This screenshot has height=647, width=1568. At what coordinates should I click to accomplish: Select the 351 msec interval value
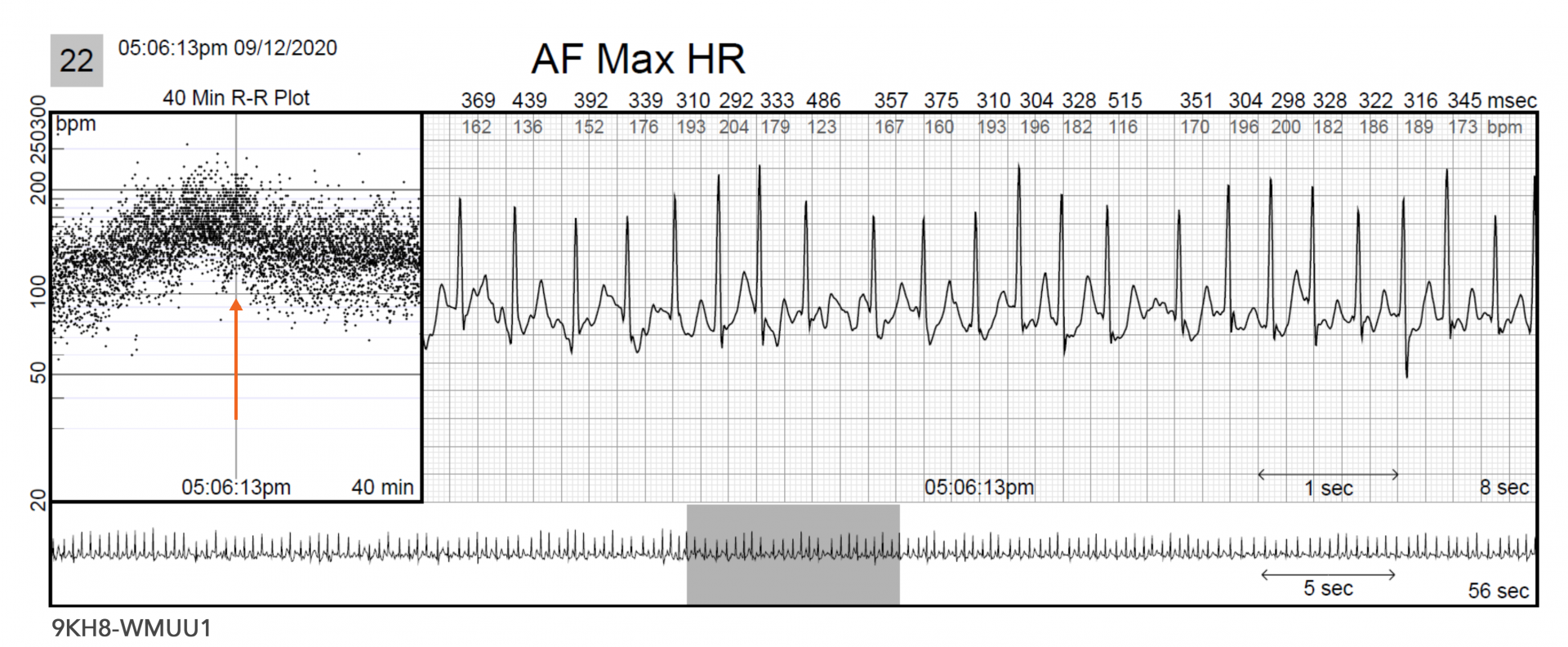1196,100
